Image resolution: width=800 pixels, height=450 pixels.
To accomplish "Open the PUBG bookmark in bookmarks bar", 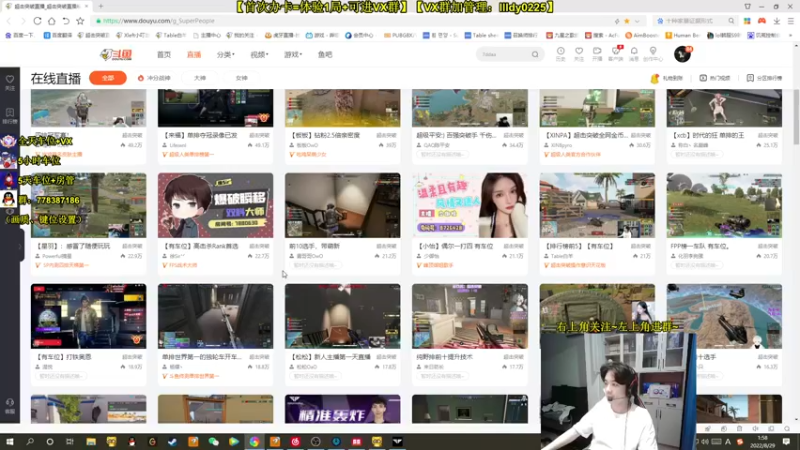I will [401, 35].
